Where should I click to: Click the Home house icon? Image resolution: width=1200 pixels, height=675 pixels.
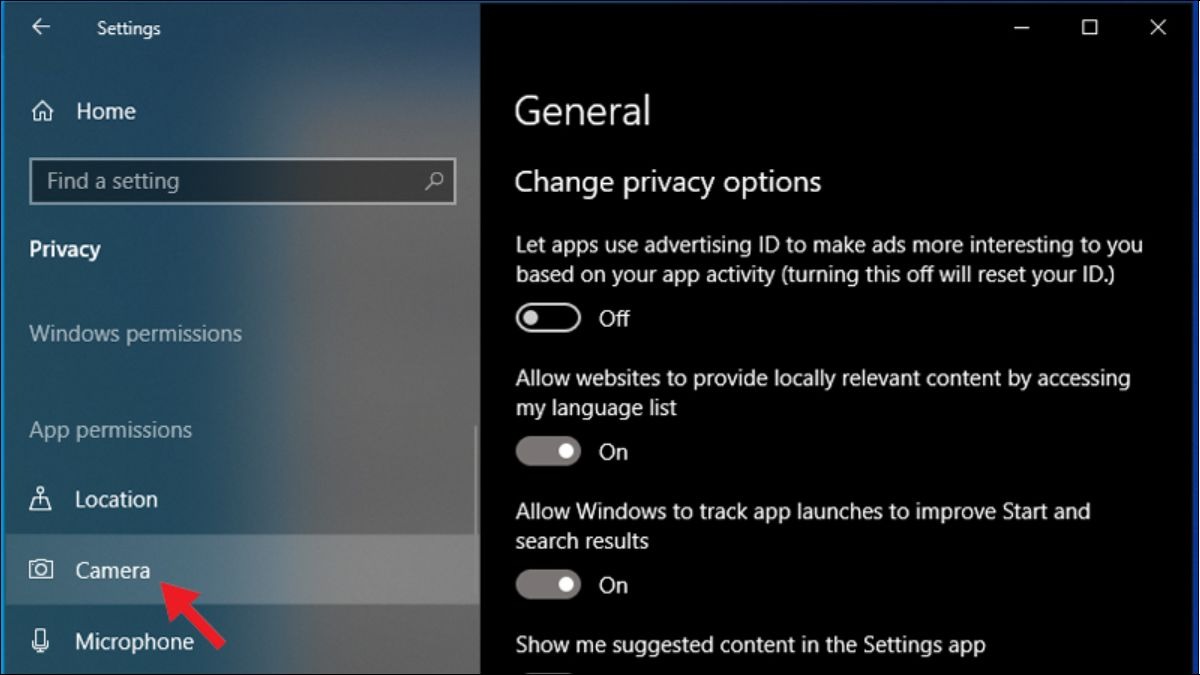tap(42, 111)
